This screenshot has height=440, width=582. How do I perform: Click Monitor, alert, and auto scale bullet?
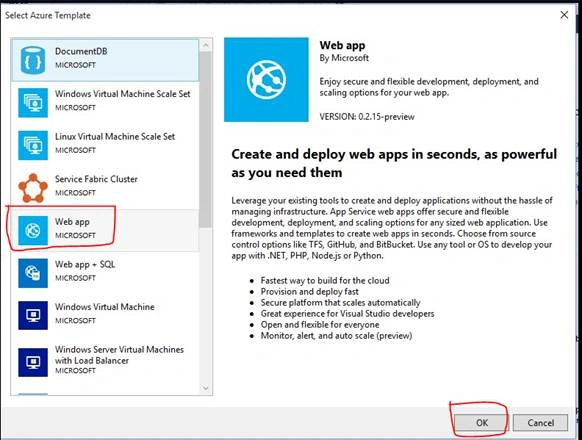[336, 336]
